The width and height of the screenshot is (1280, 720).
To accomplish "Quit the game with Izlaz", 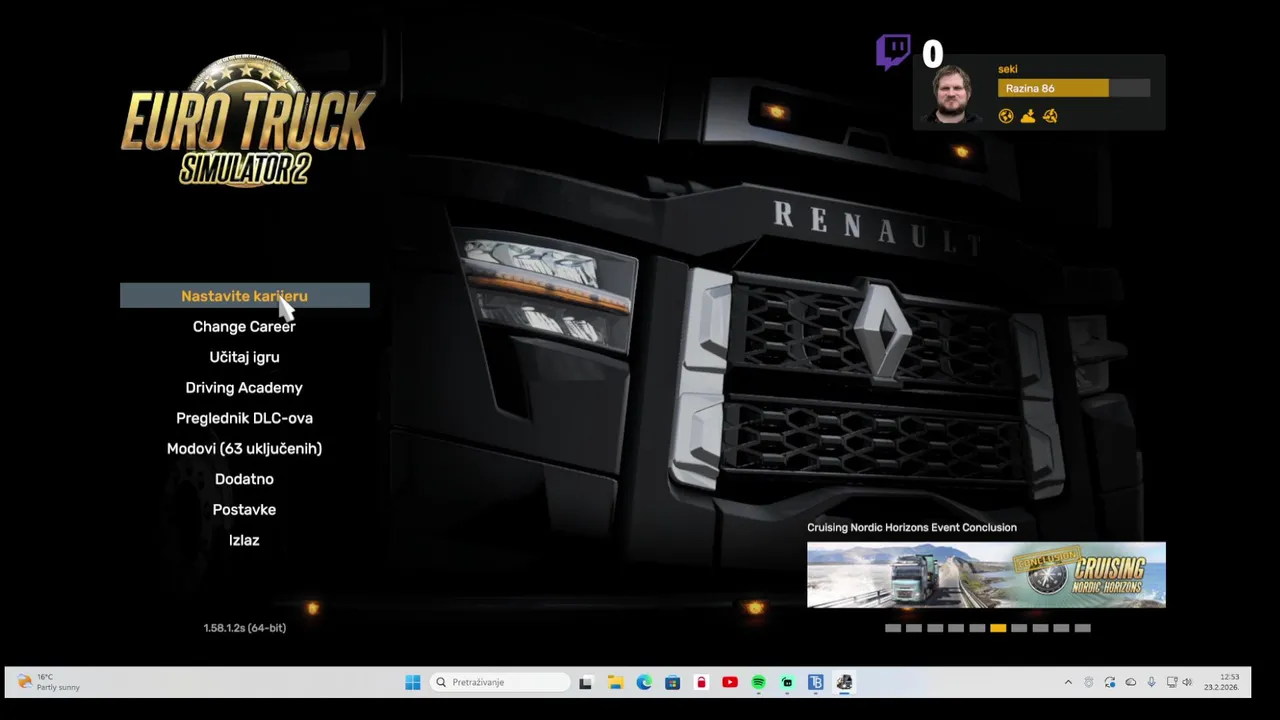I will click(x=244, y=540).
